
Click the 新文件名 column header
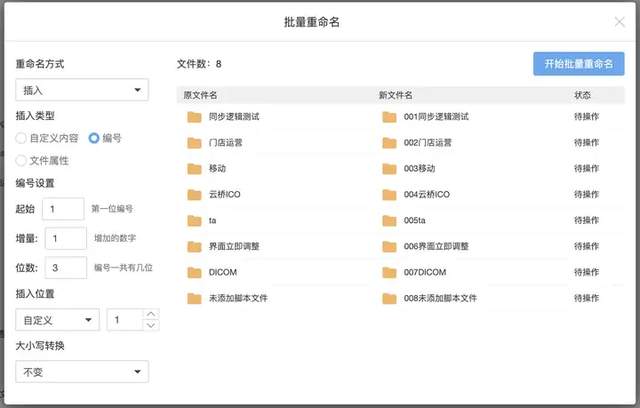[396, 96]
